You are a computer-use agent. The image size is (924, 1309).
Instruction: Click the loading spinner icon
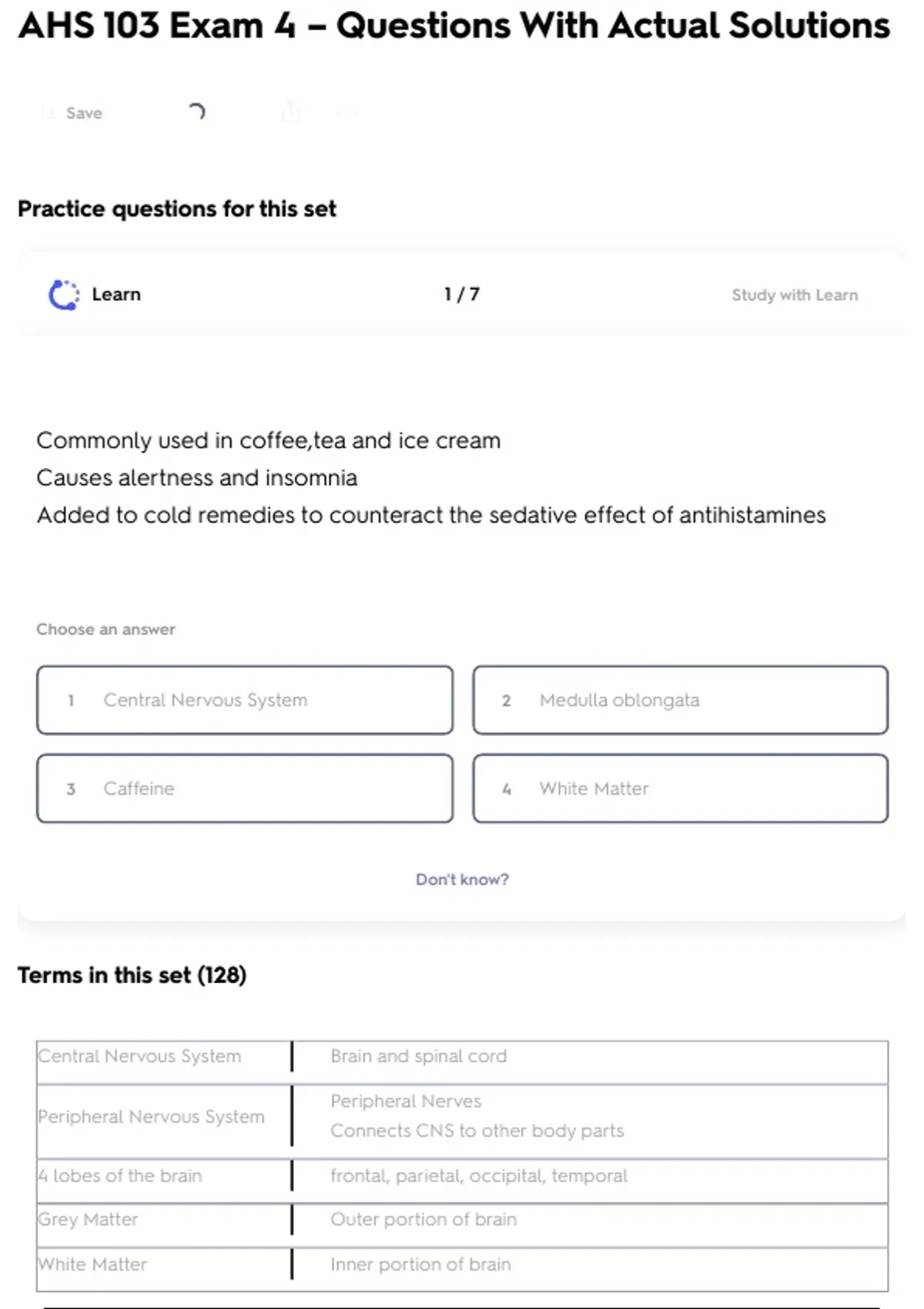[197, 112]
